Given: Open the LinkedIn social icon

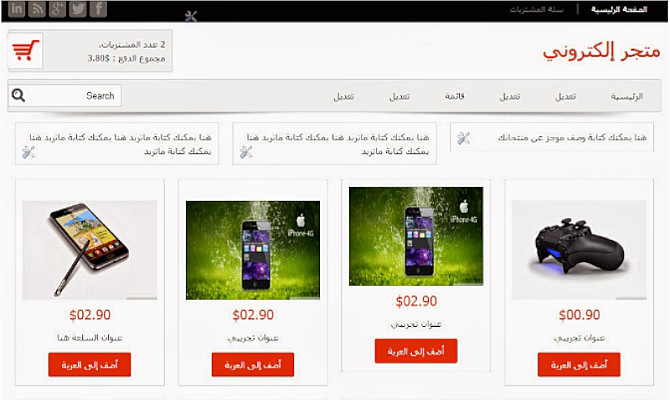Looking at the screenshot, I should [x=16, y=9].
